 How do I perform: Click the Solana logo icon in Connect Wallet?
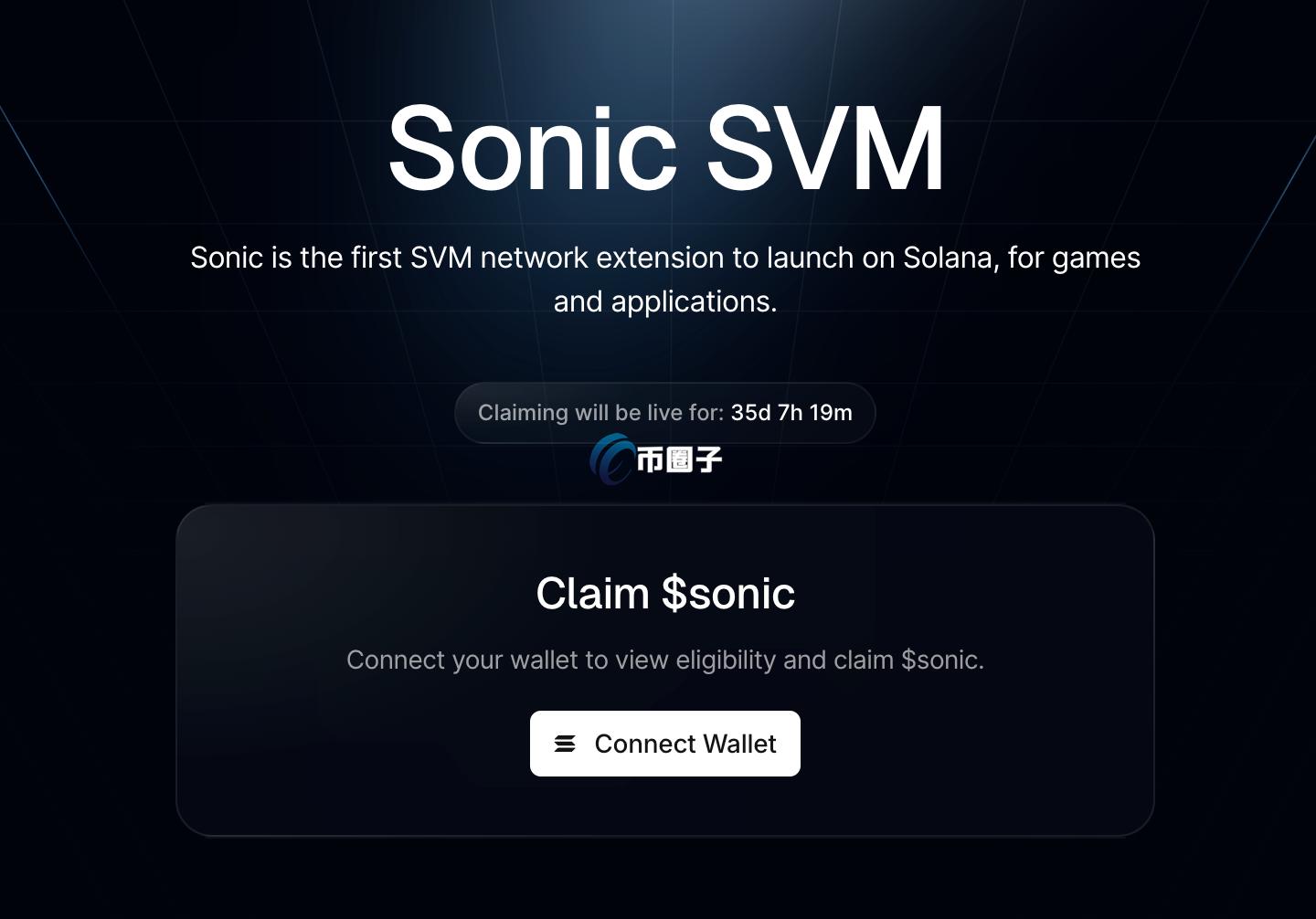565,744
